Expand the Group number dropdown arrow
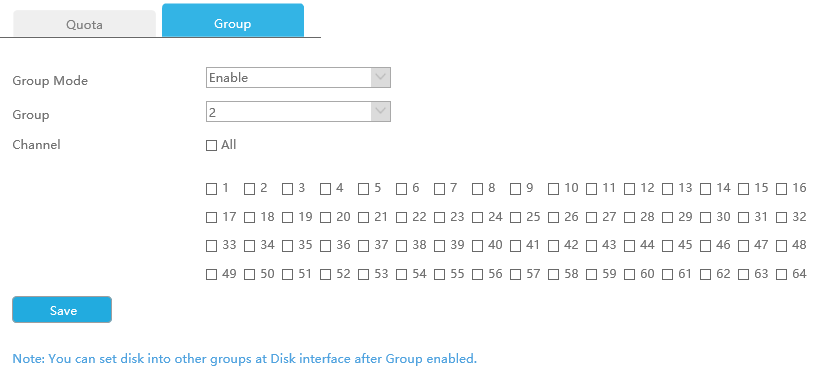 click(380, 111)
